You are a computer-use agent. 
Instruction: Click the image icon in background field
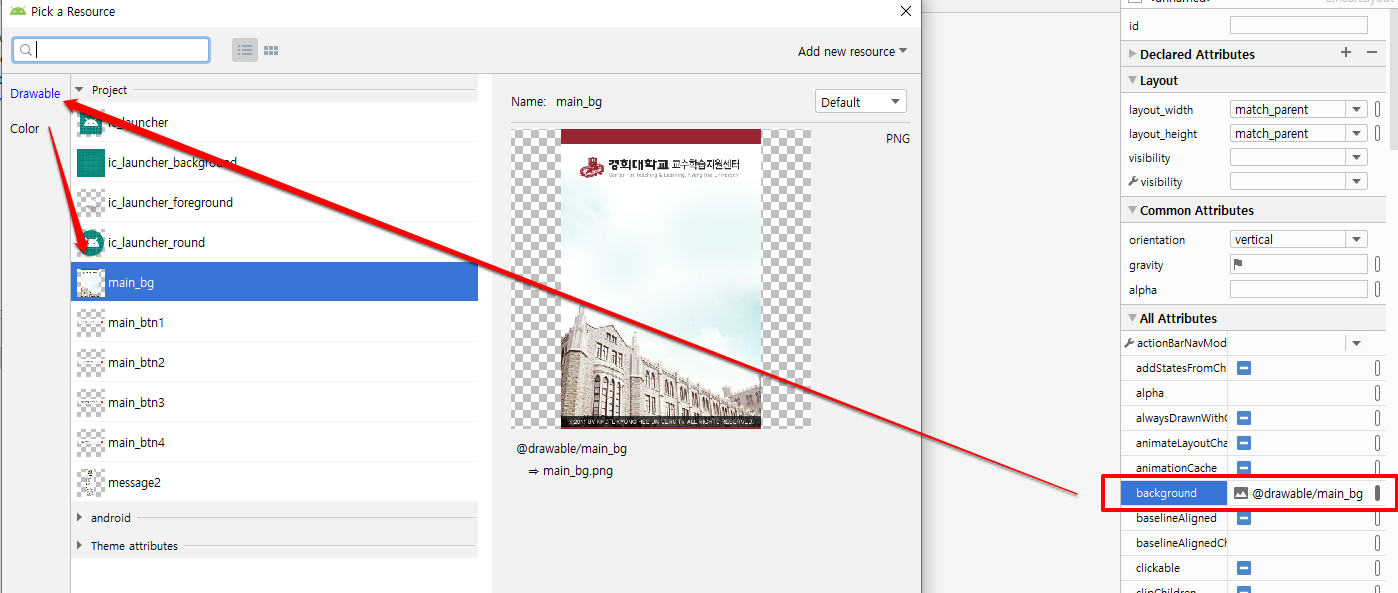(x=1241, y=493)
